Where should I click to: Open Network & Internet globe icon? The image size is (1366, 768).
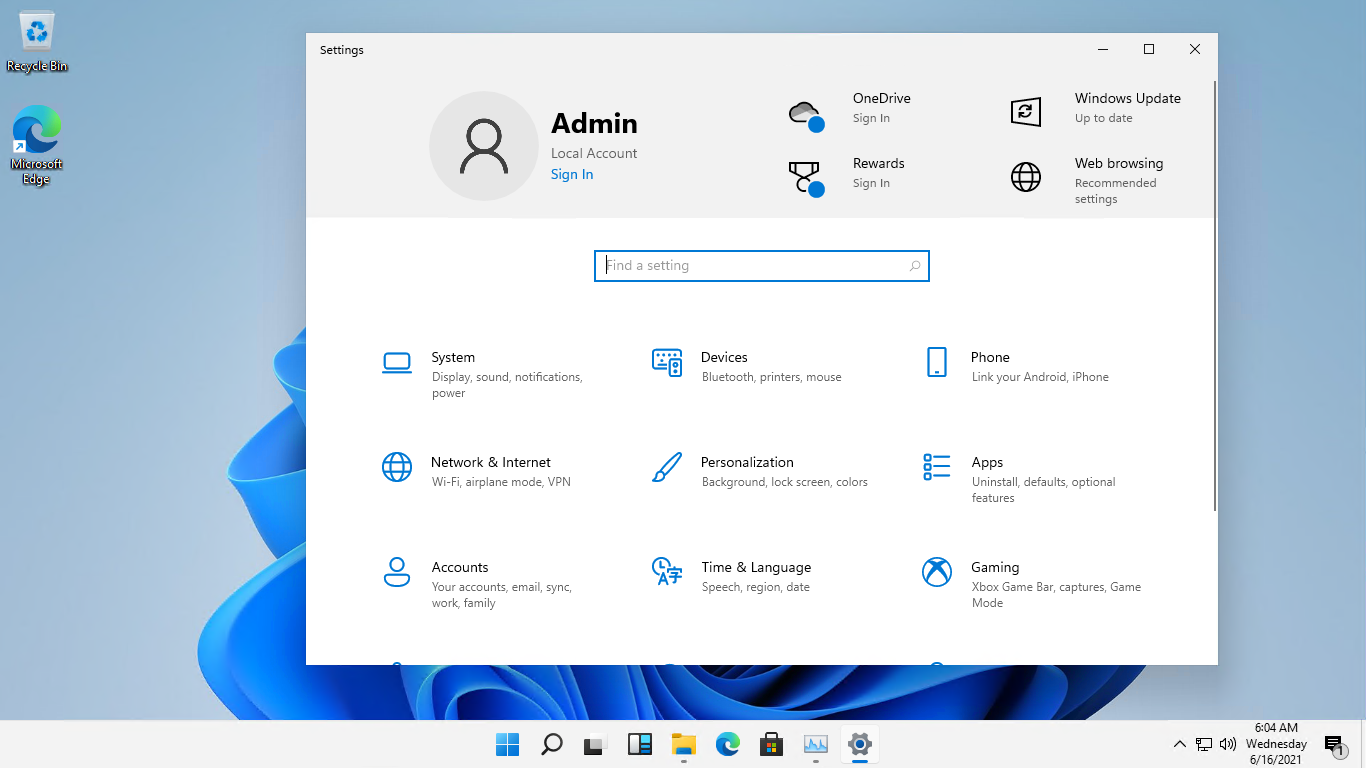click(x=397, y=467)
